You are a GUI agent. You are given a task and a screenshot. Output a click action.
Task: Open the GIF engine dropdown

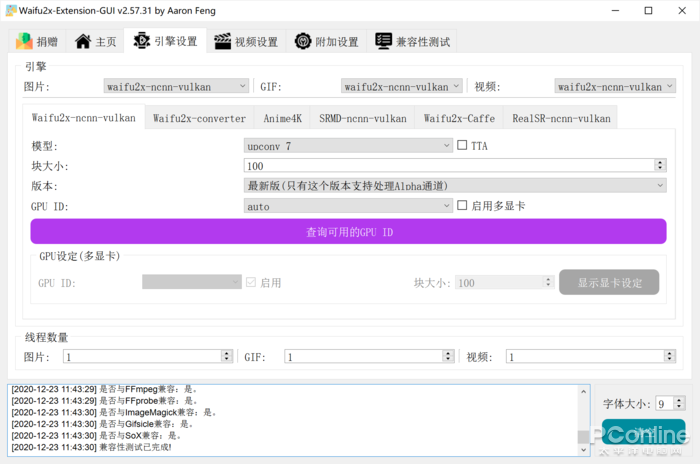tap(401, 87)
